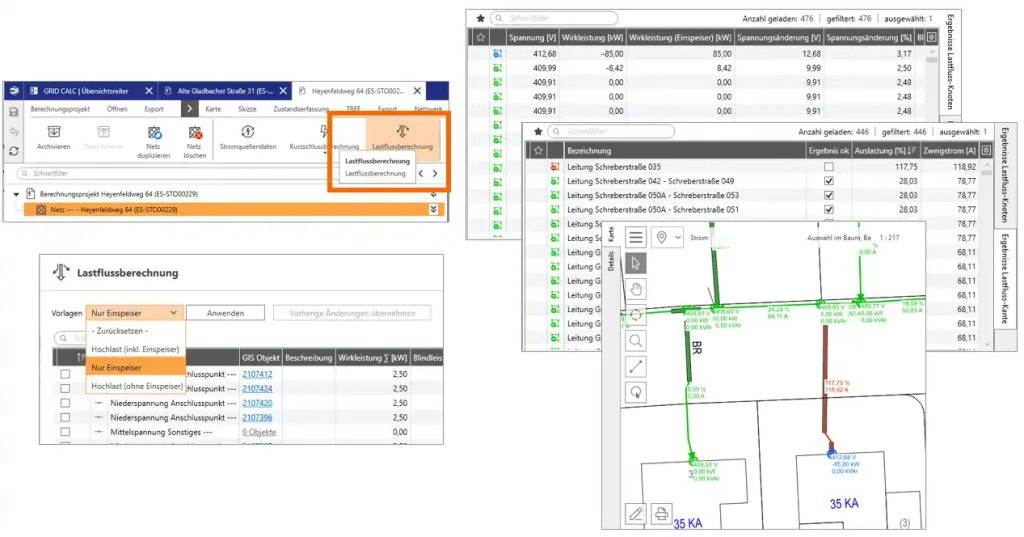1024x537 pixels.
Task: Click the save disk icon in left sidebar
Action: click(x=14, y=112)
